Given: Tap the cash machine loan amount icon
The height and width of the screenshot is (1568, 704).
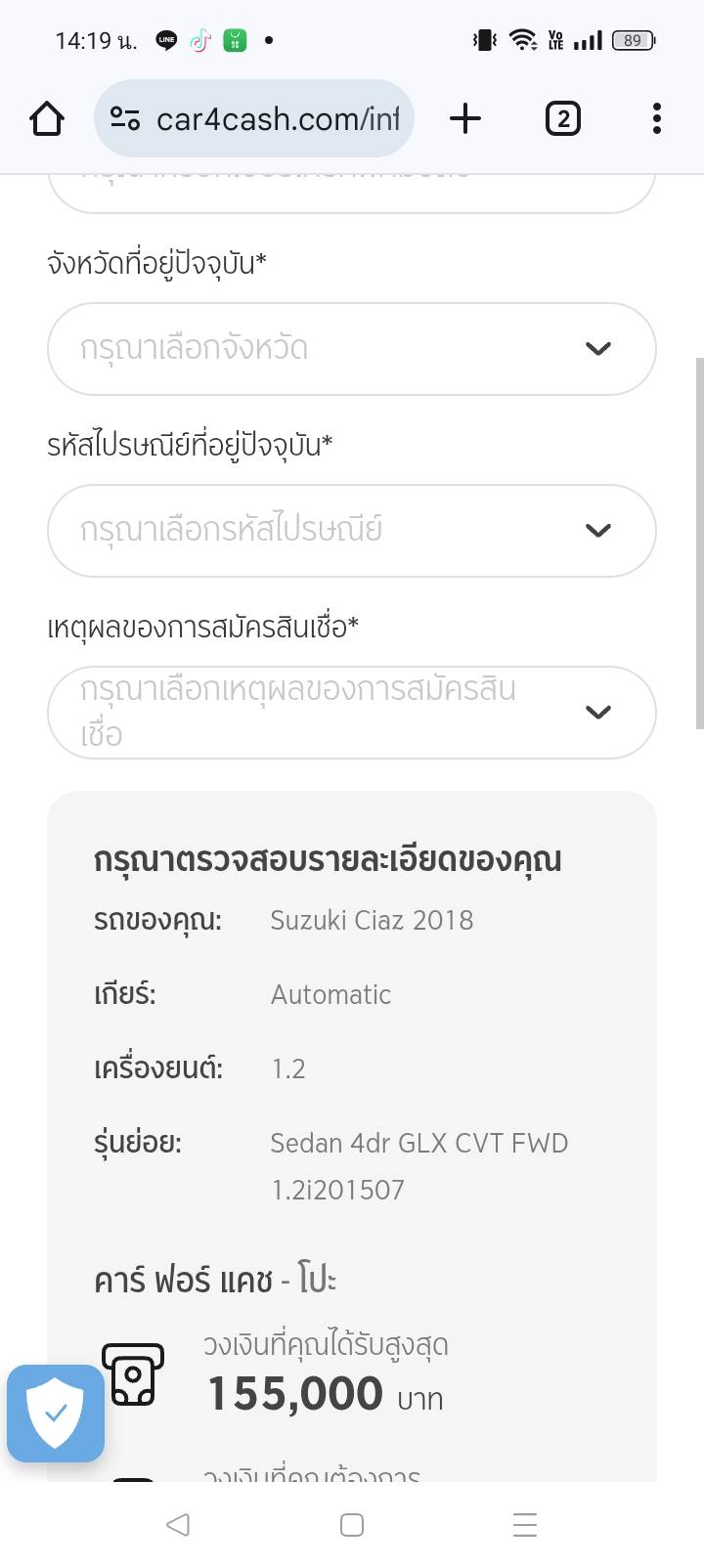Looking at the screenshot, I should click(x=133, y=1373).
